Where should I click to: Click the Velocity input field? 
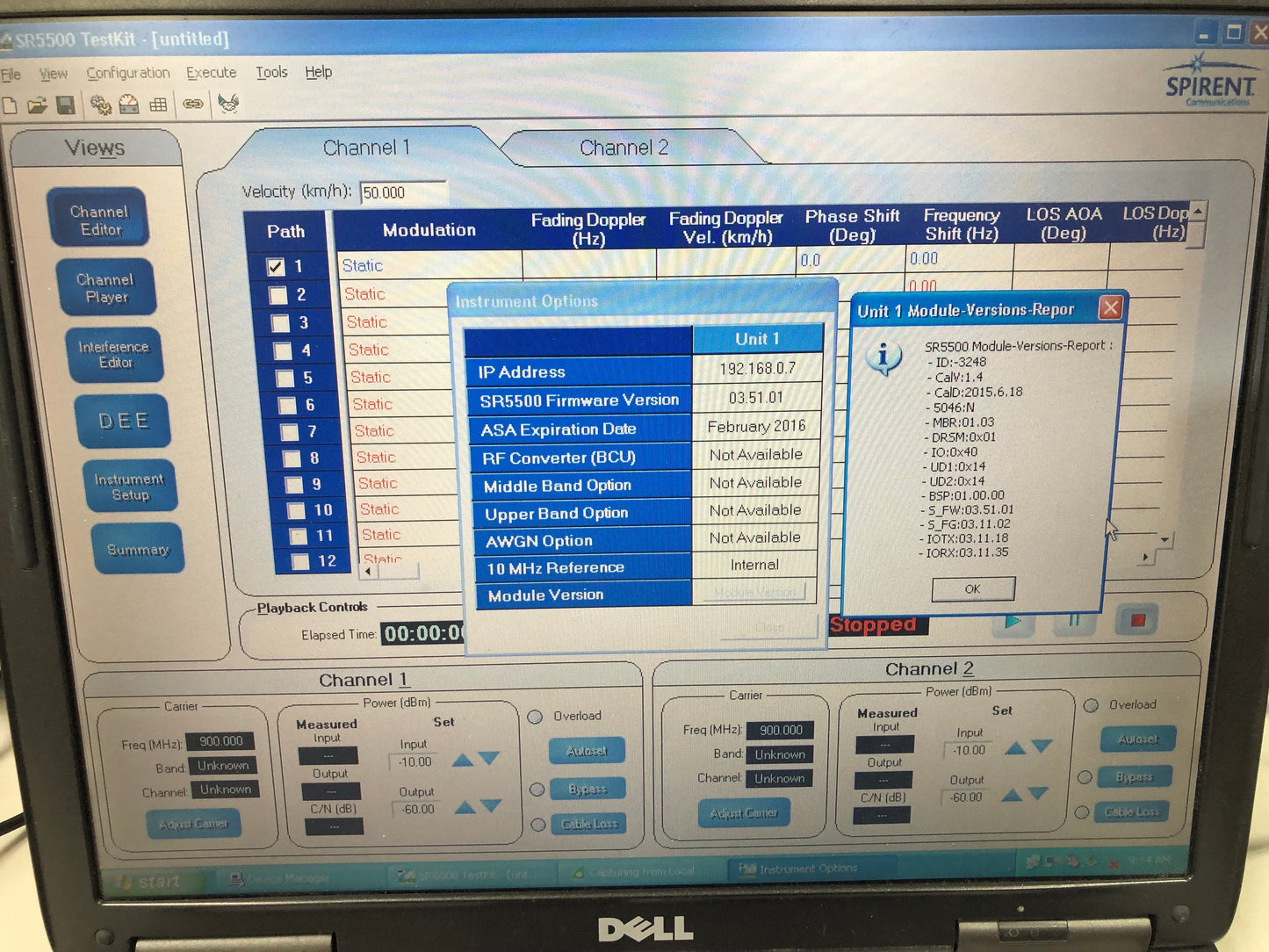[402, 192]
